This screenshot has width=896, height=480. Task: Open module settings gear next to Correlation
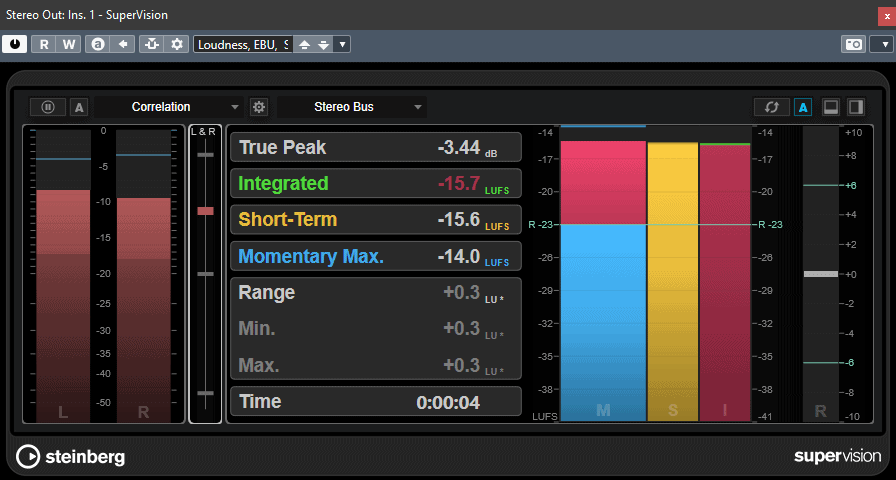260,107
